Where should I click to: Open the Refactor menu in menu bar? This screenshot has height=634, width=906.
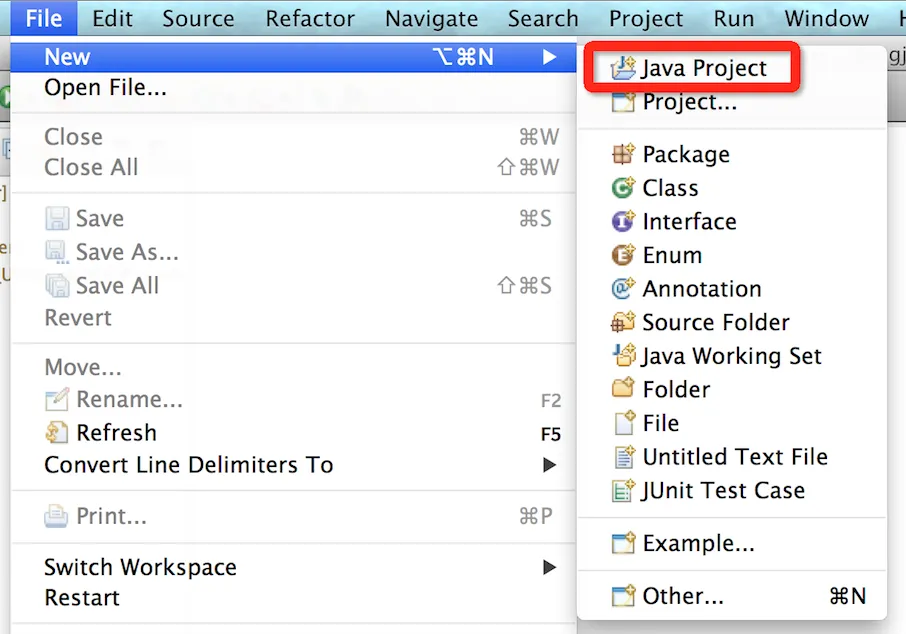[310, 18]
